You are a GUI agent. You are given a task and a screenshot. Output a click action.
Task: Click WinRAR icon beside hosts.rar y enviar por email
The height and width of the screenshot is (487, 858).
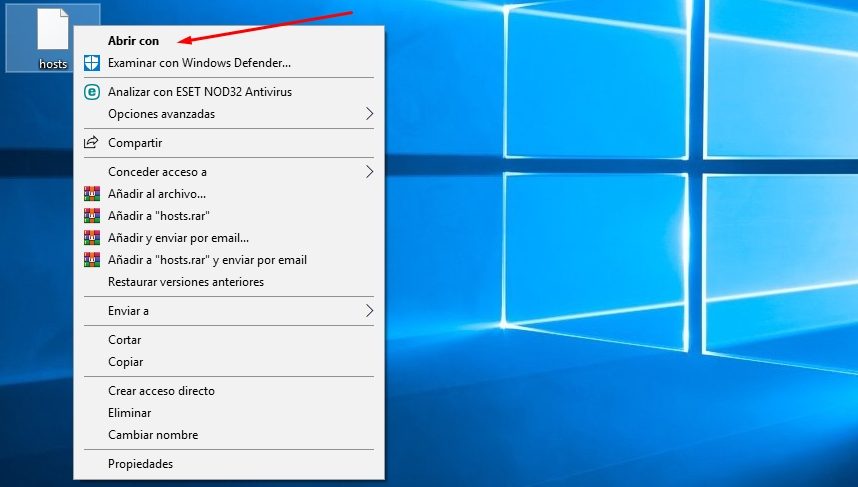click(x=92, y=259)
